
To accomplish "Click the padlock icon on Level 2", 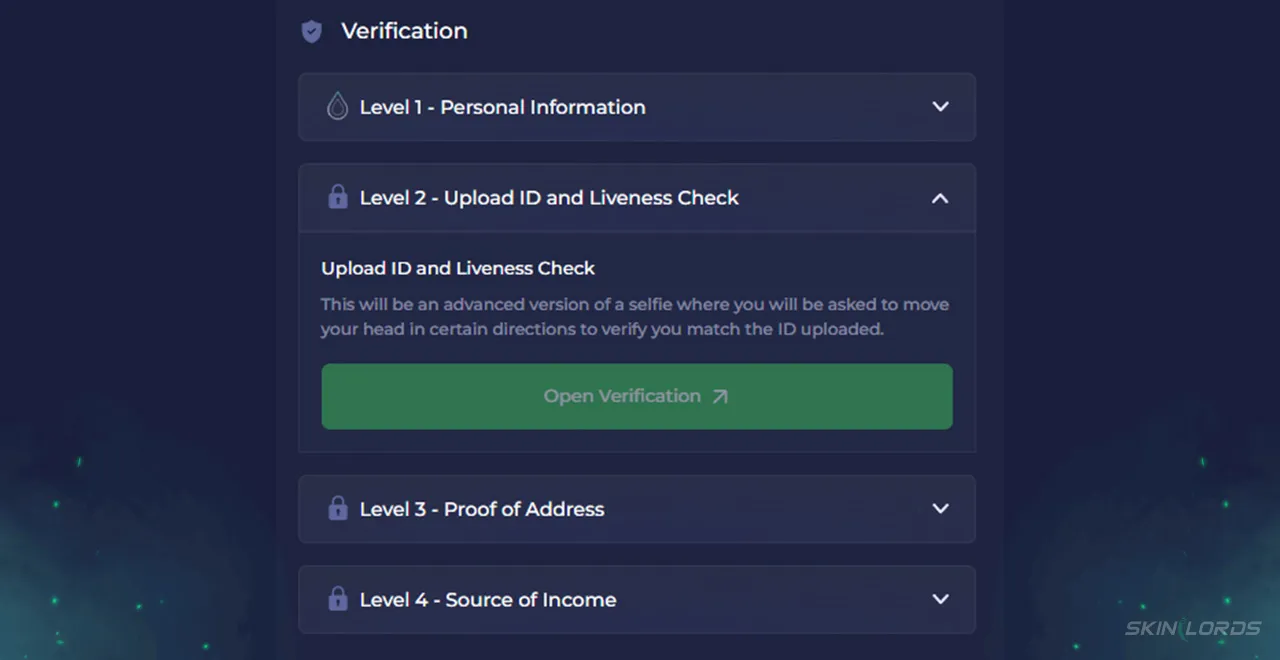I will [338, 197].
